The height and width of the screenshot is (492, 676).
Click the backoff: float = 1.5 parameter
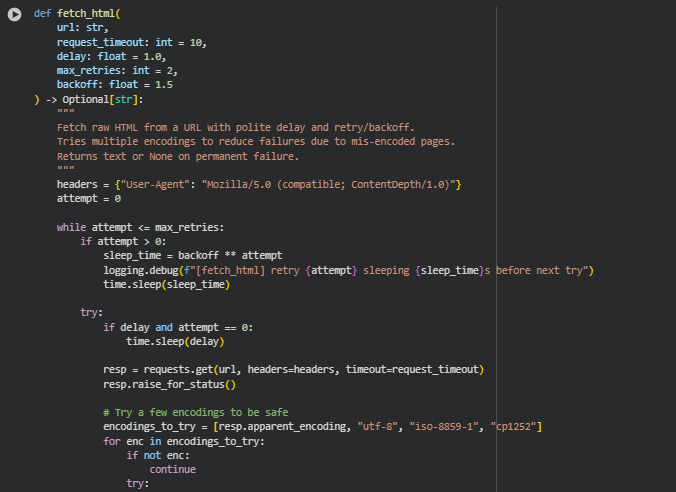(x=108, y=85)
